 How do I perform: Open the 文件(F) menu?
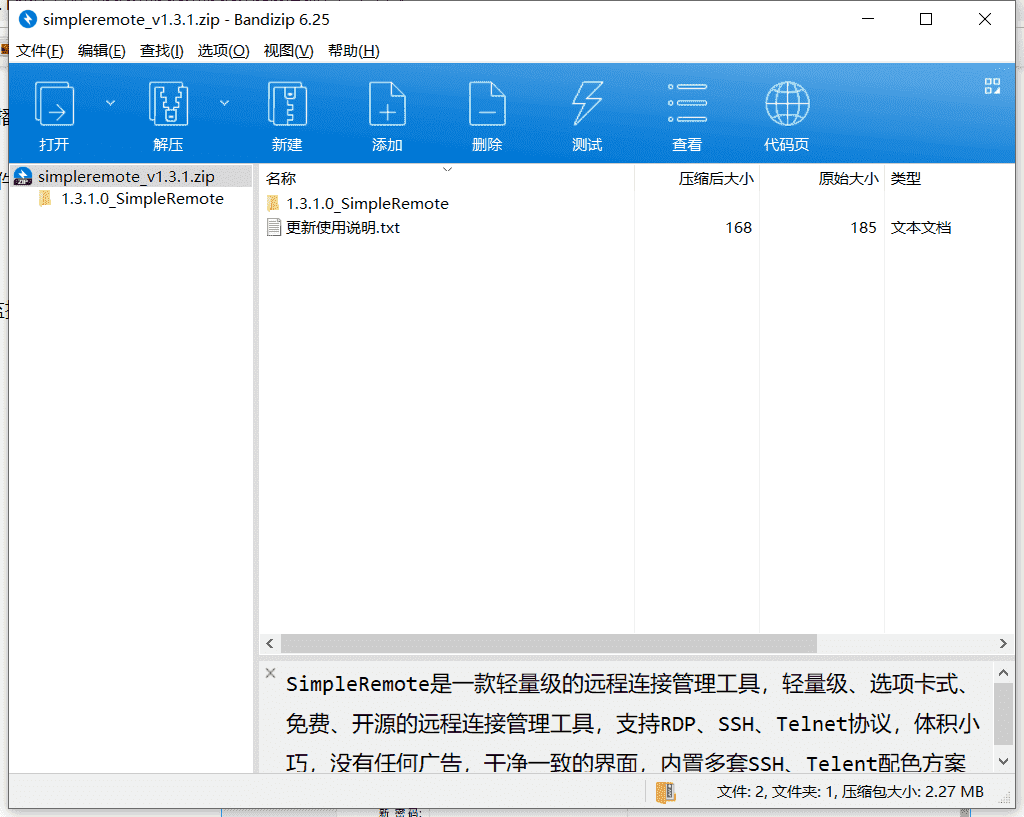point(40,51)
